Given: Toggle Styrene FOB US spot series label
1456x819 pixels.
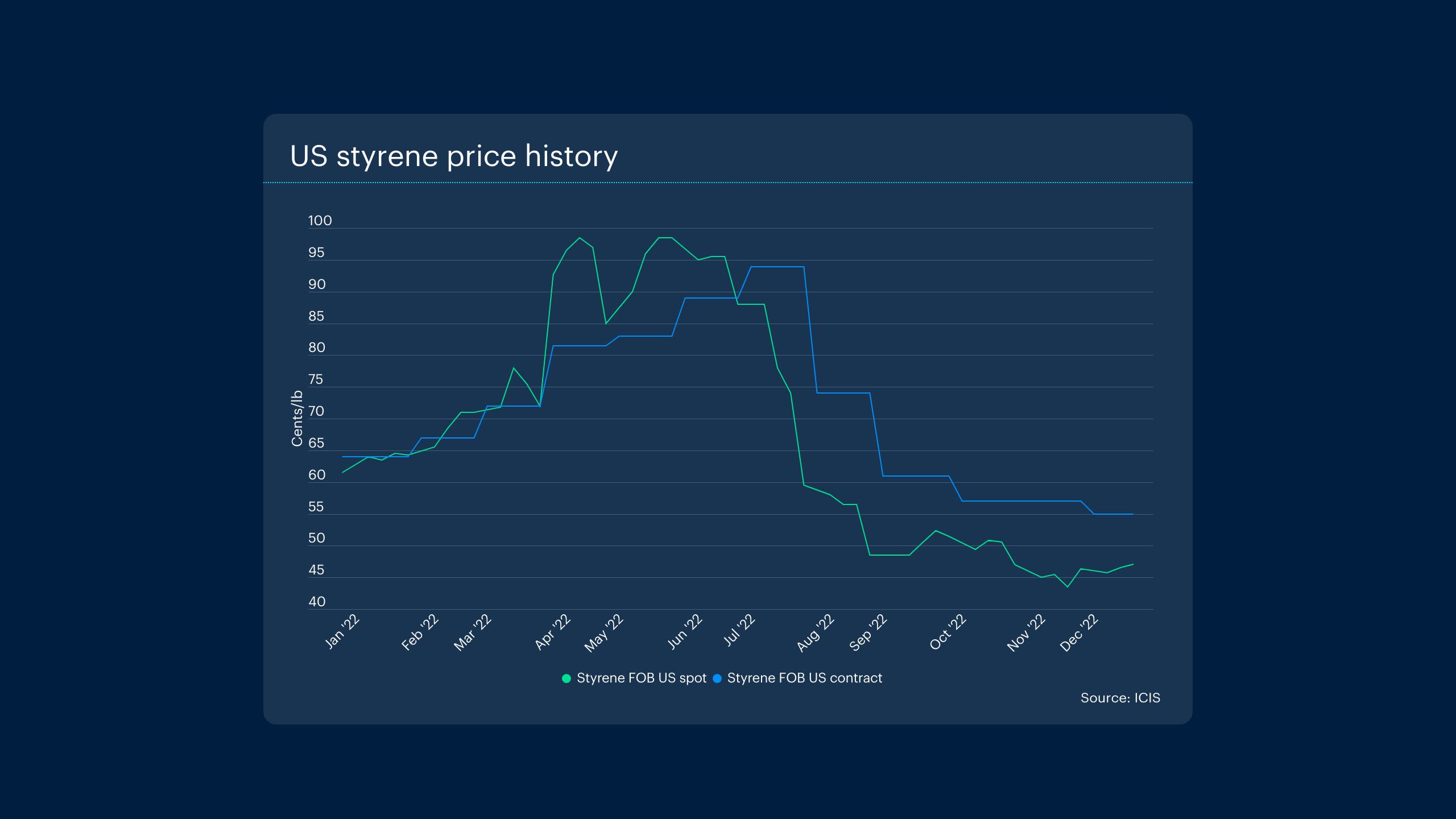Looking at the screenshot, I should click(x=641, y=679).
